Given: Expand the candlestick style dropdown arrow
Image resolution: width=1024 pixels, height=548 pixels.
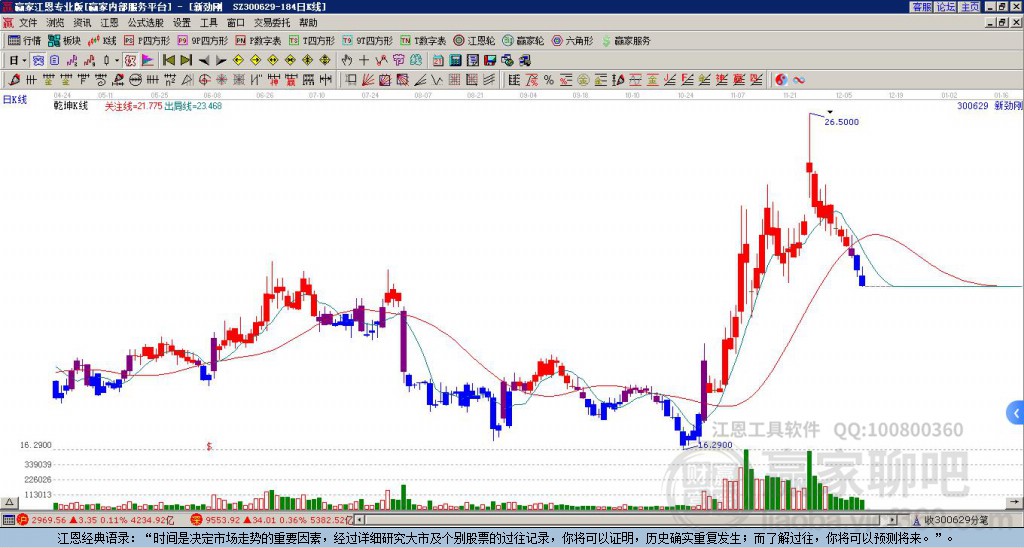Looking at the screenshot, I should click(x=117, y=60).
